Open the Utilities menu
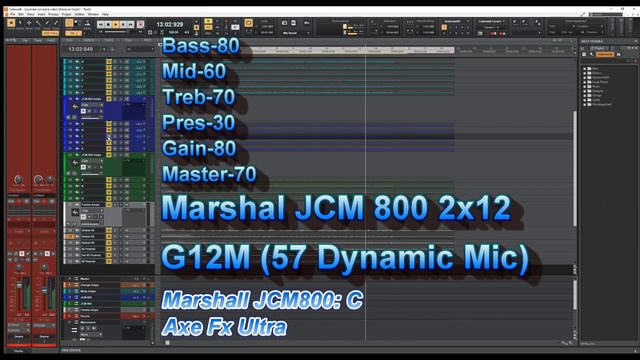This screenshot has width=640, height=360. [80, 14]
